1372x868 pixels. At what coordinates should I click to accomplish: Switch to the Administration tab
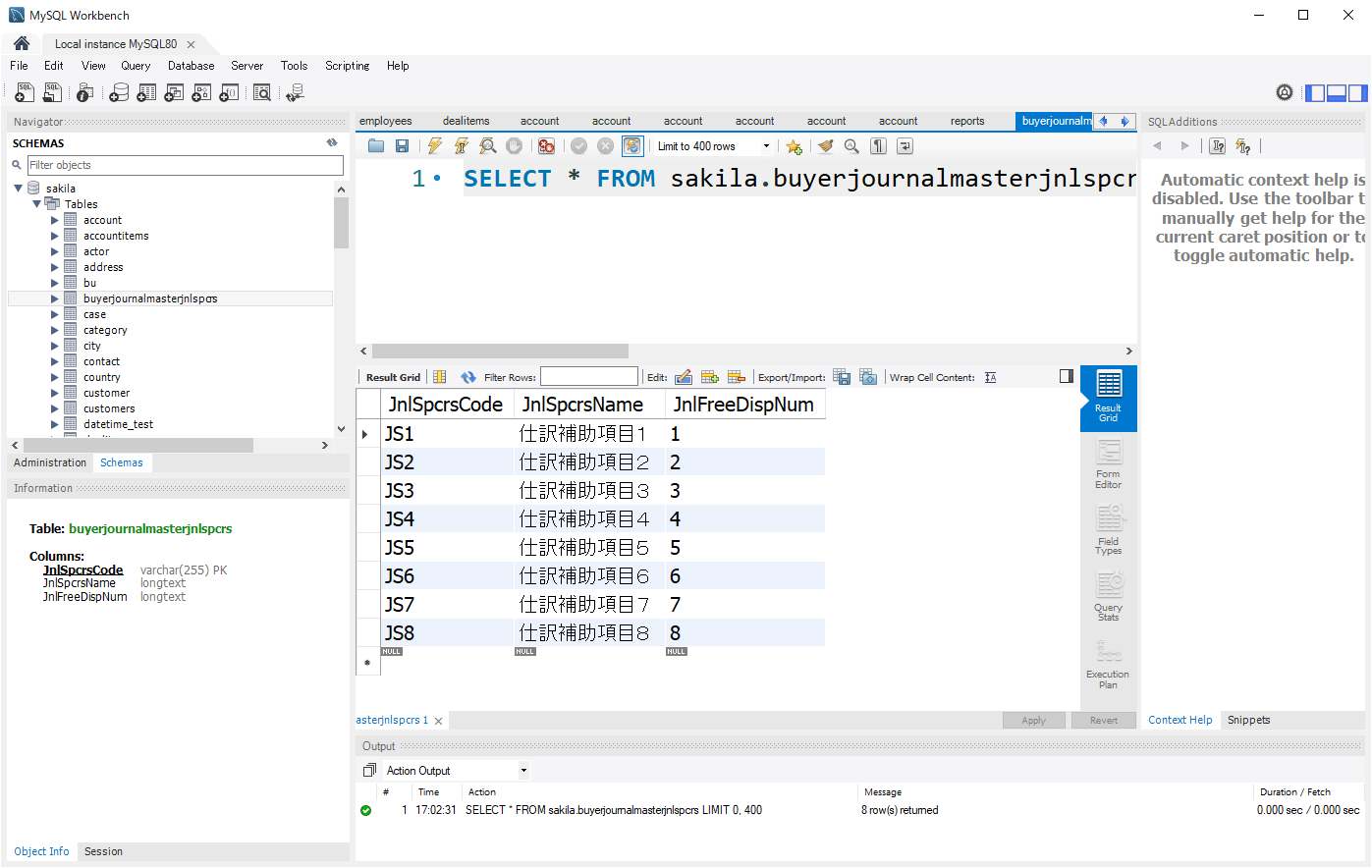pyautogui.click(x=50, y=462)
